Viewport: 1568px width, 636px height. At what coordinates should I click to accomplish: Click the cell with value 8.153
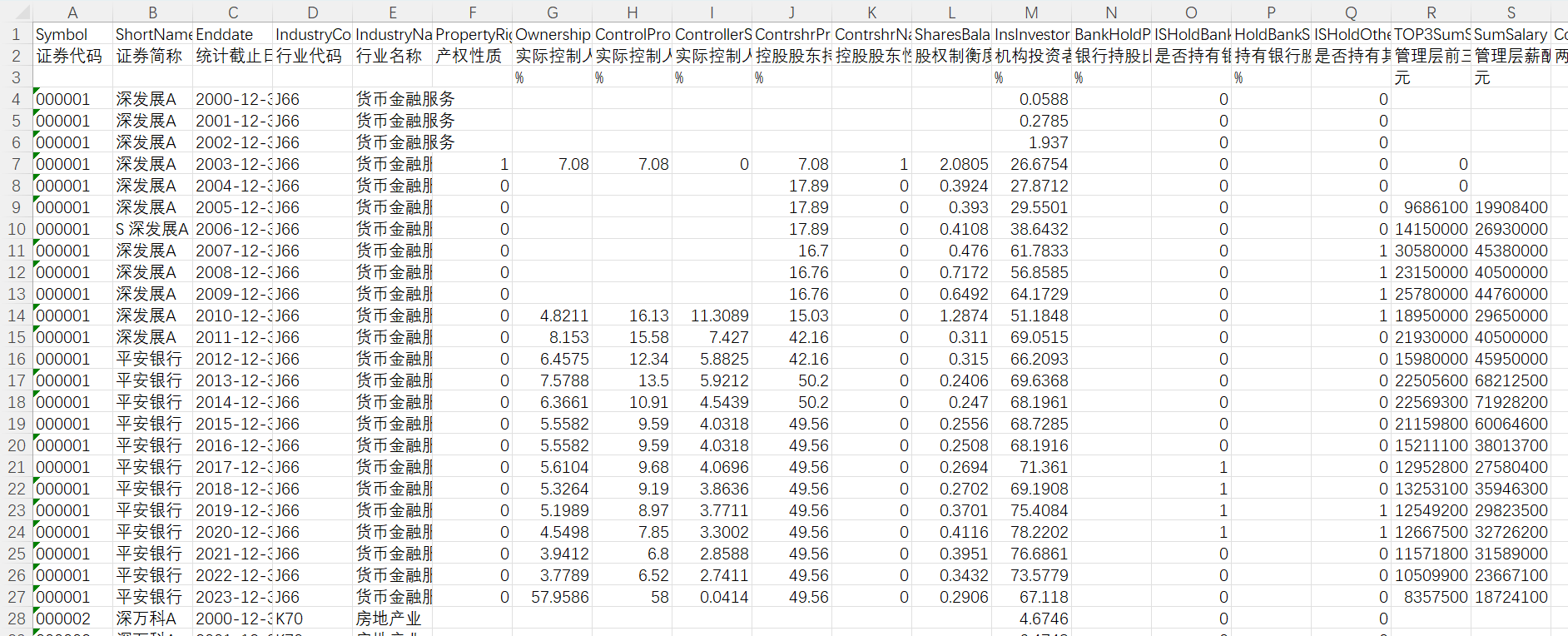[552, 337]
